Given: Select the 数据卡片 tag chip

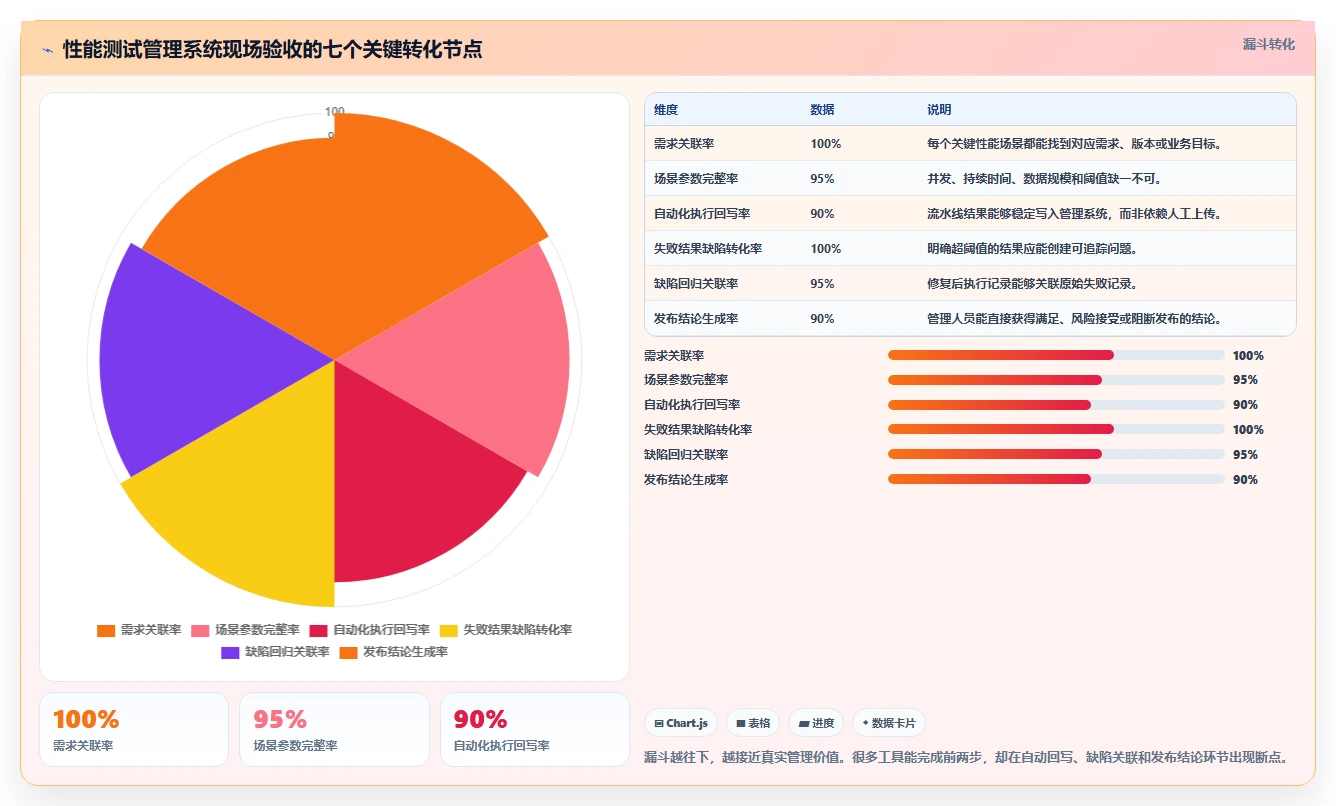Looking at the screenshot, I should point(889,723).
